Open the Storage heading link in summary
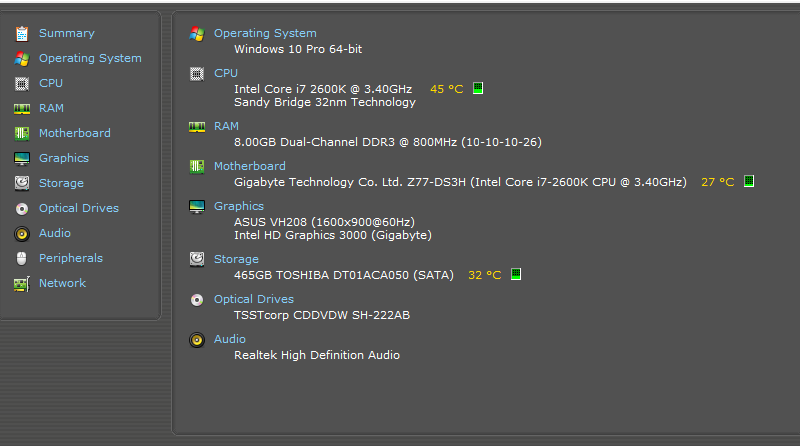800x446 pixels. pyautogui.click(x=236, y=259)
